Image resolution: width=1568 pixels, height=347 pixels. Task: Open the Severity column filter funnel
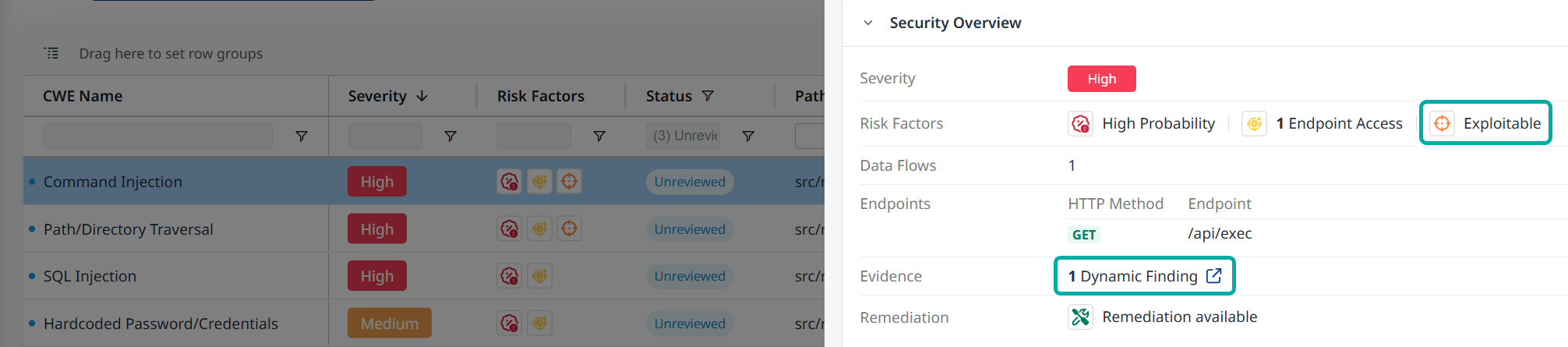(x=450, y=136)
